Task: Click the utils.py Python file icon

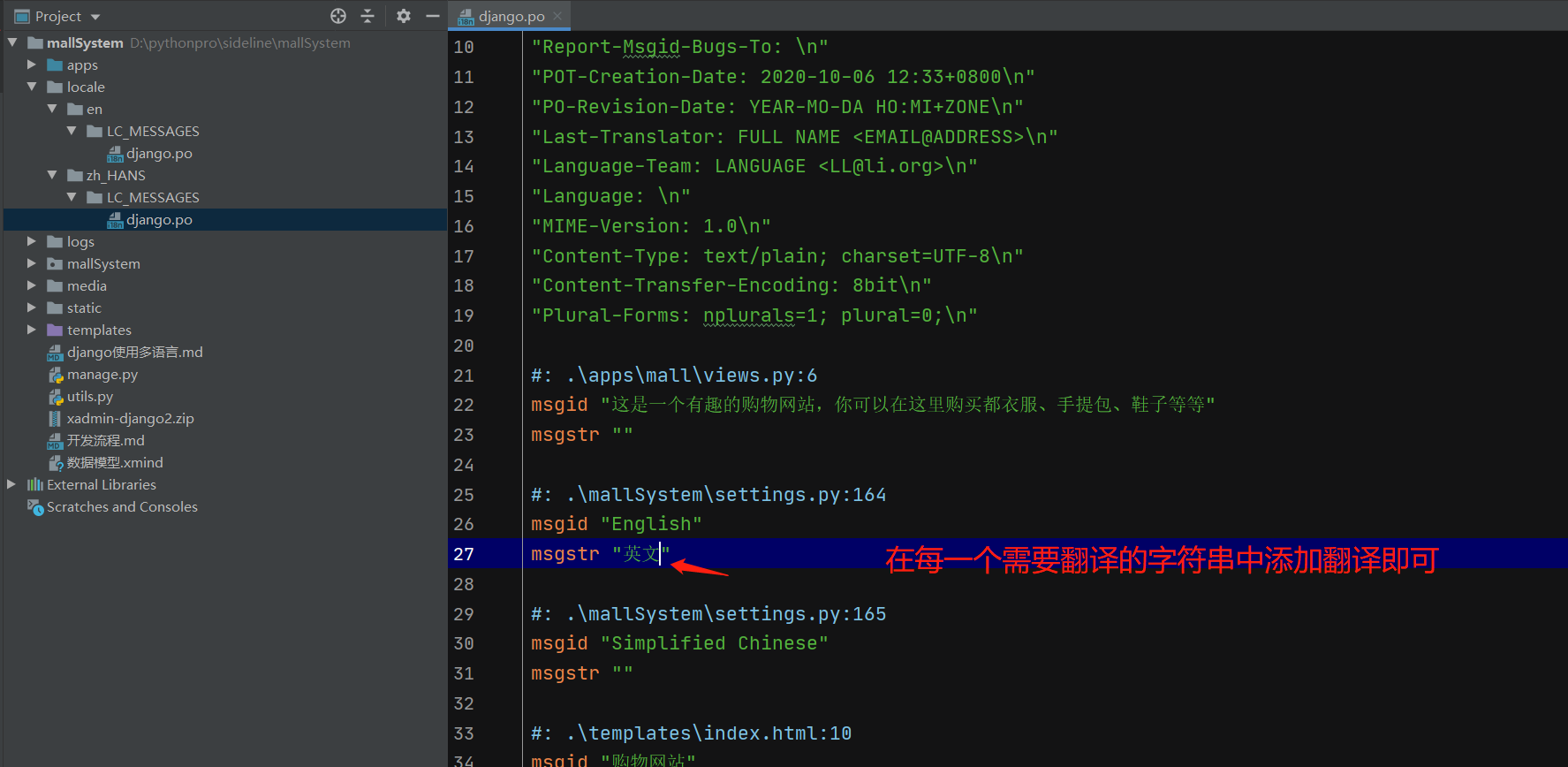Action: [x=55, y=396]
